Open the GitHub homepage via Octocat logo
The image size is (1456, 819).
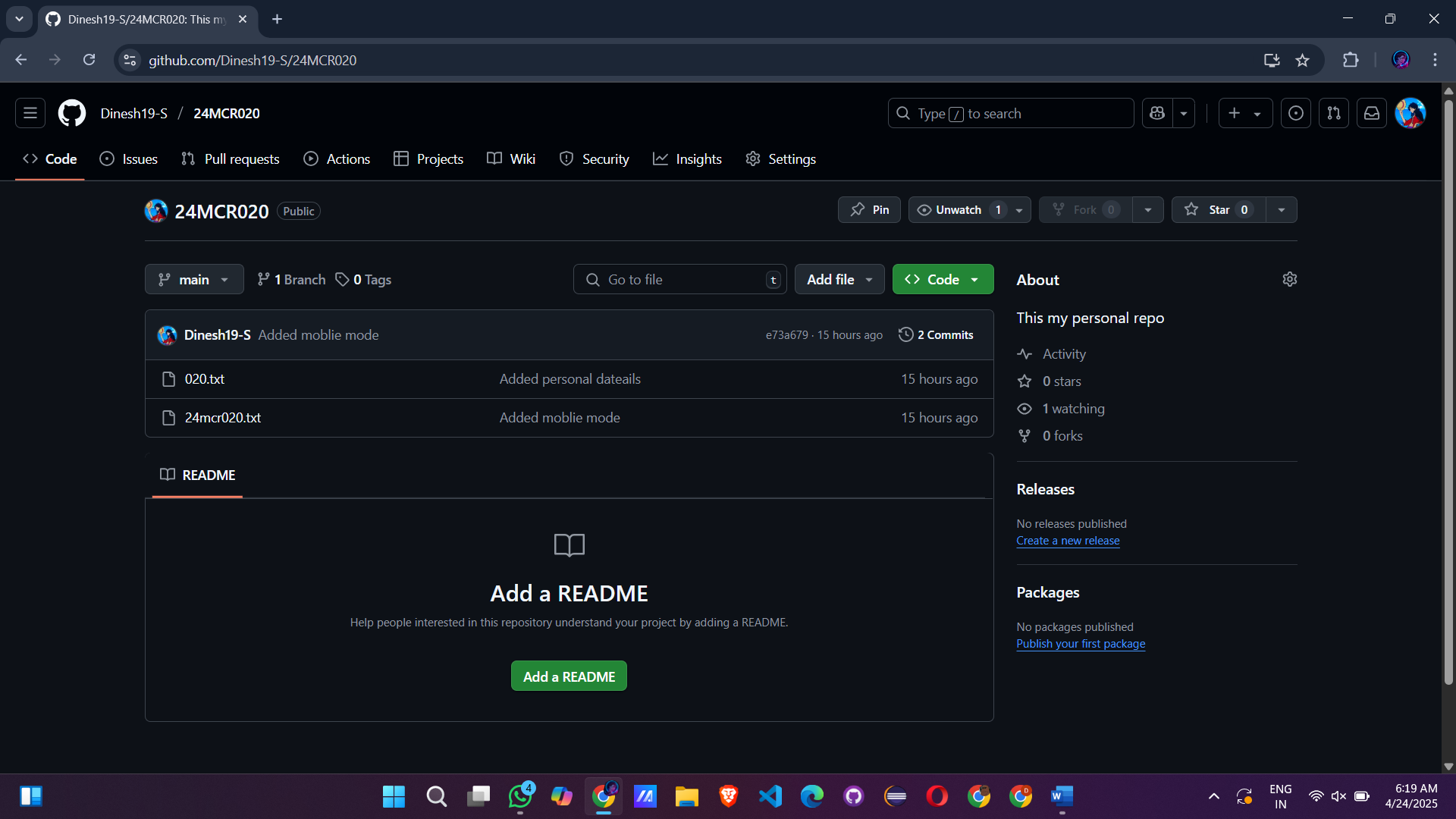72,114
